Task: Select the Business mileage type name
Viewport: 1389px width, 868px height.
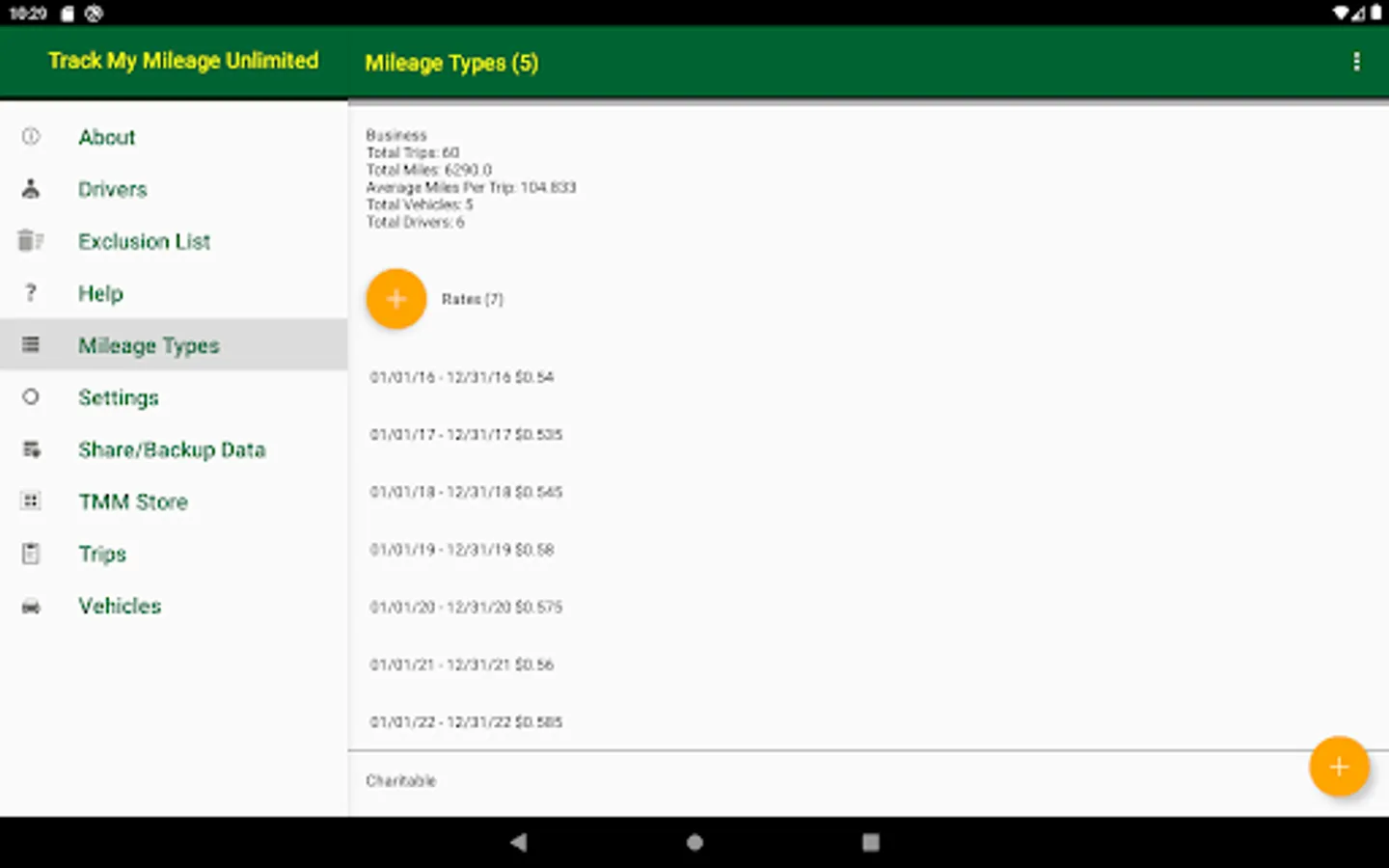Action: [396, 135]
